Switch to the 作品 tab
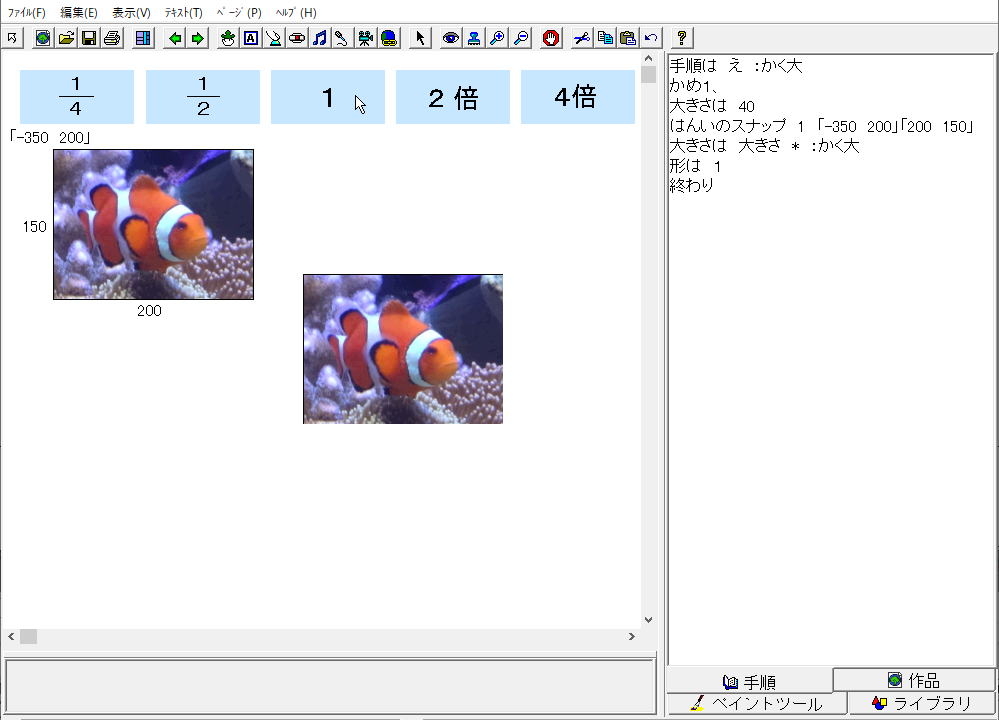 [x=914, y=680]
